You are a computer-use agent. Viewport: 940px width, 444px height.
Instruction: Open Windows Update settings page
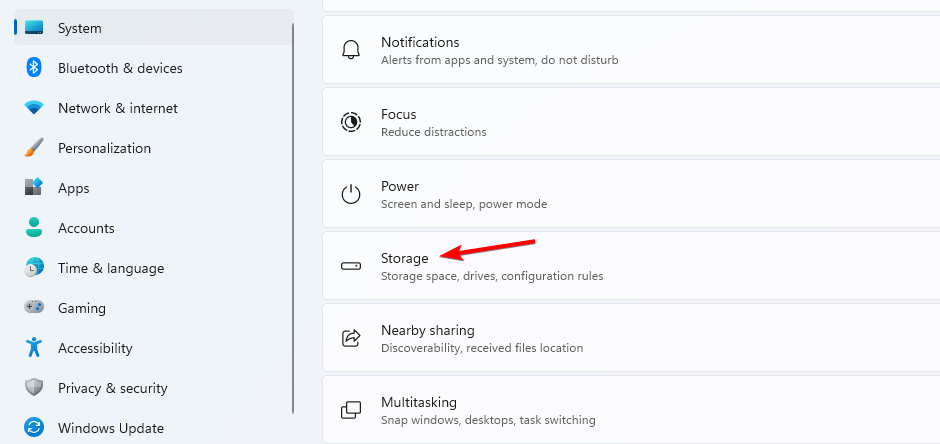pyautogui.click(x=153, y=428)
